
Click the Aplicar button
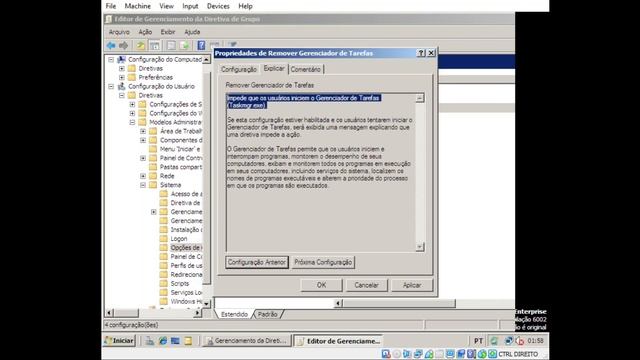pos(412,285)
